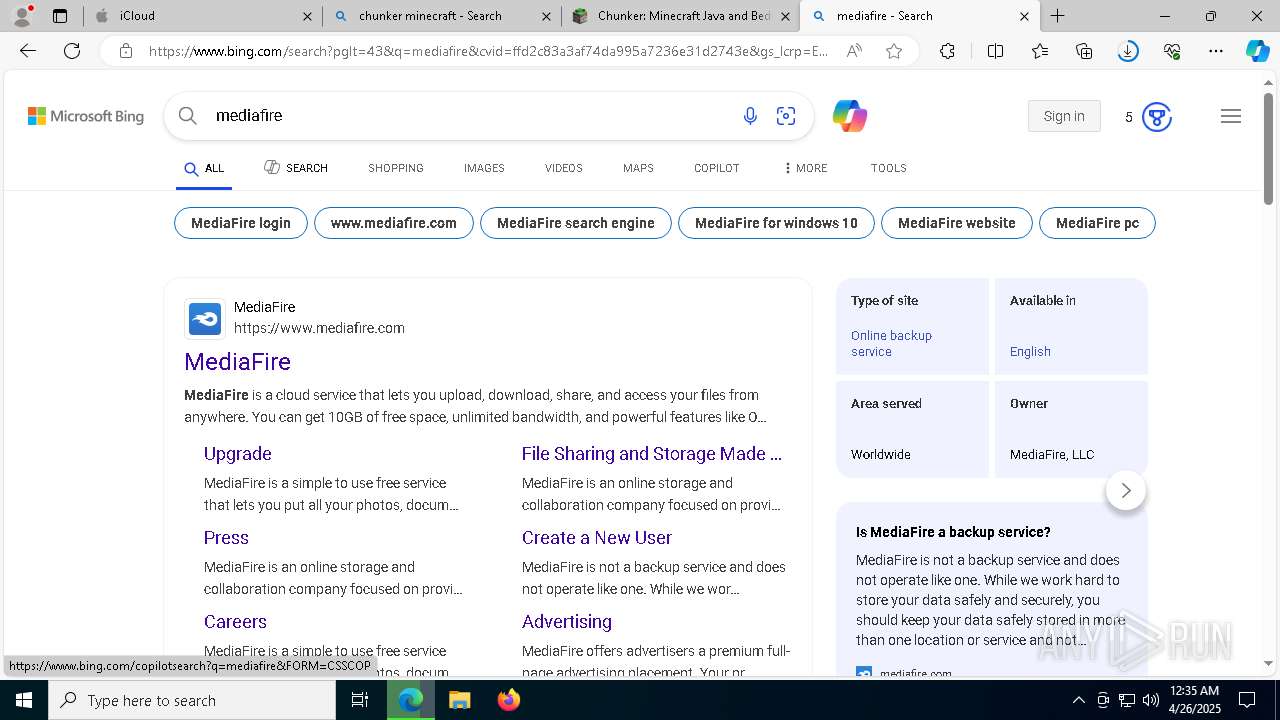Open the read aloud icon in address bar
1280x720 pixels.
click(x=854, y=51)
